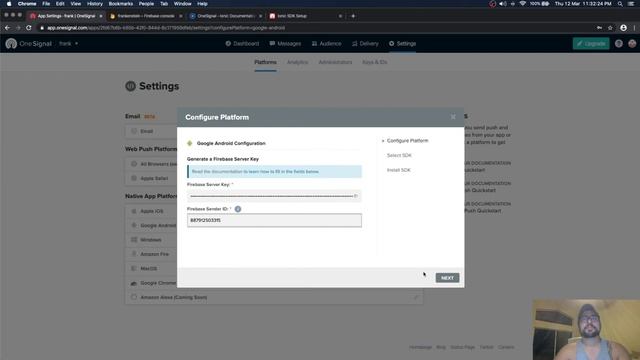Open the frank app dropdown

point(69,44)
